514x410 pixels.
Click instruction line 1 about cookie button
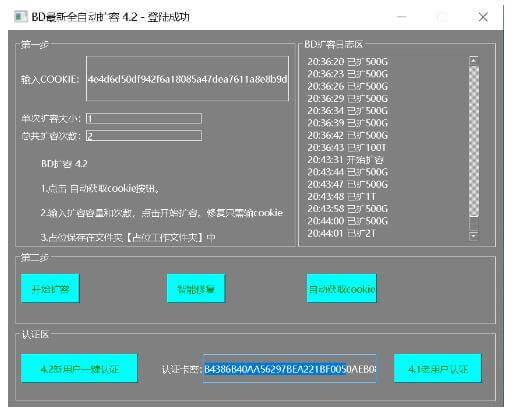100,189
